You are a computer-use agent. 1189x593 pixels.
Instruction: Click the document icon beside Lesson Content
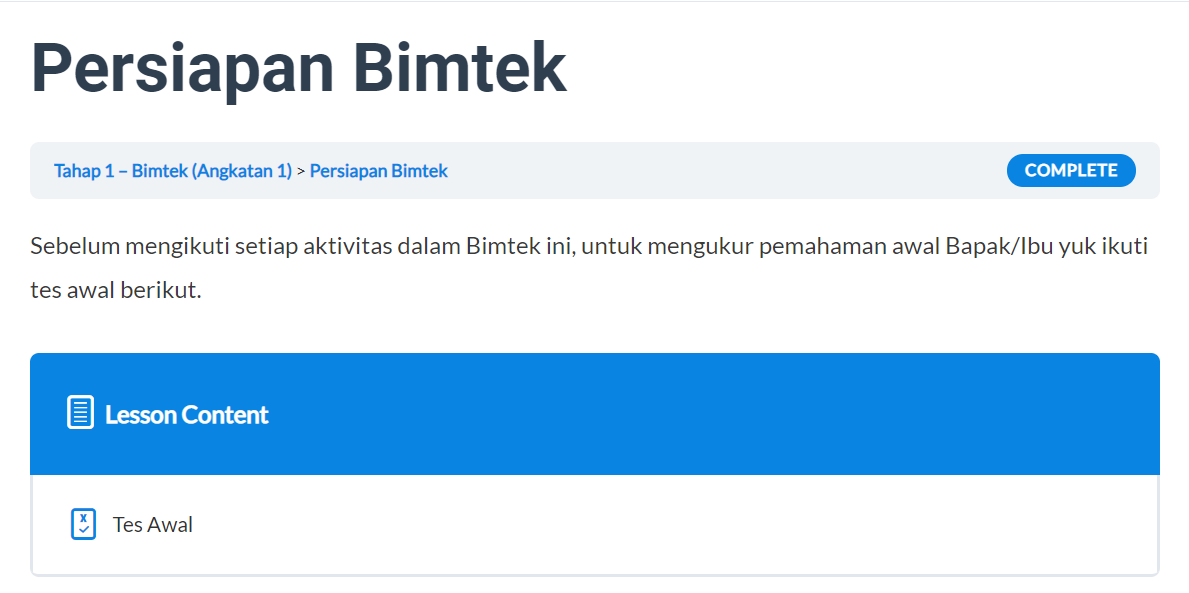(79, 413)
